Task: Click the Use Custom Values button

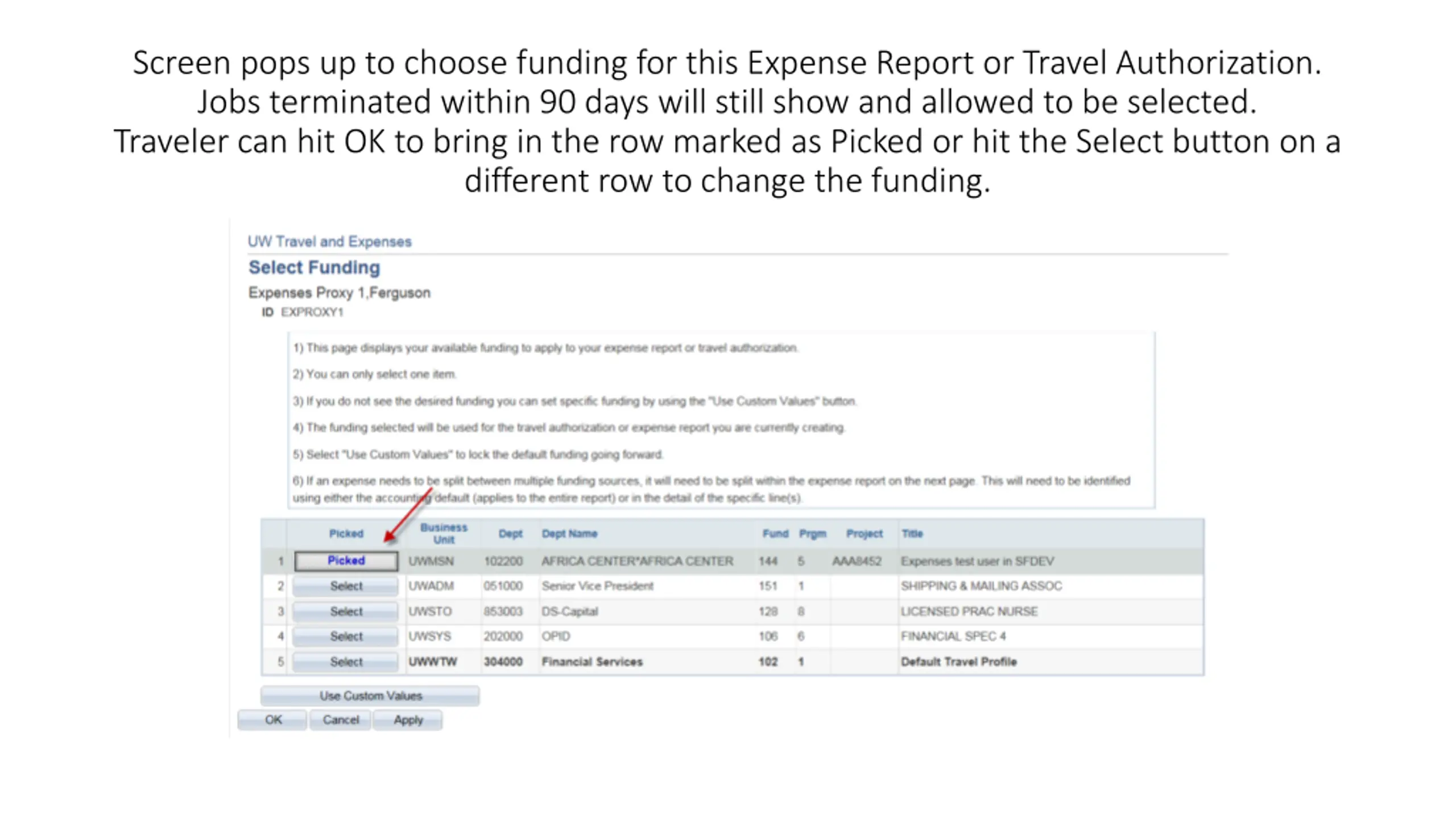Action: pyautogui.click(x=370, y=696)
